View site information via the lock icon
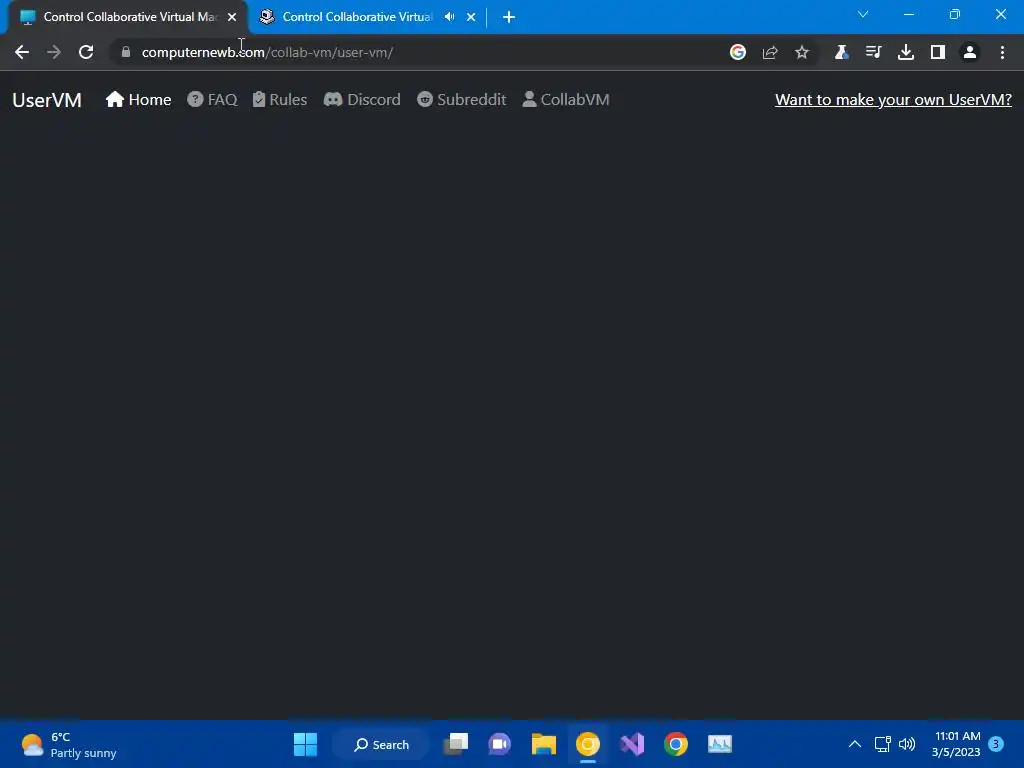This screenshot has height=768, width=1024. pyautogui.click(x=126, y=52)
